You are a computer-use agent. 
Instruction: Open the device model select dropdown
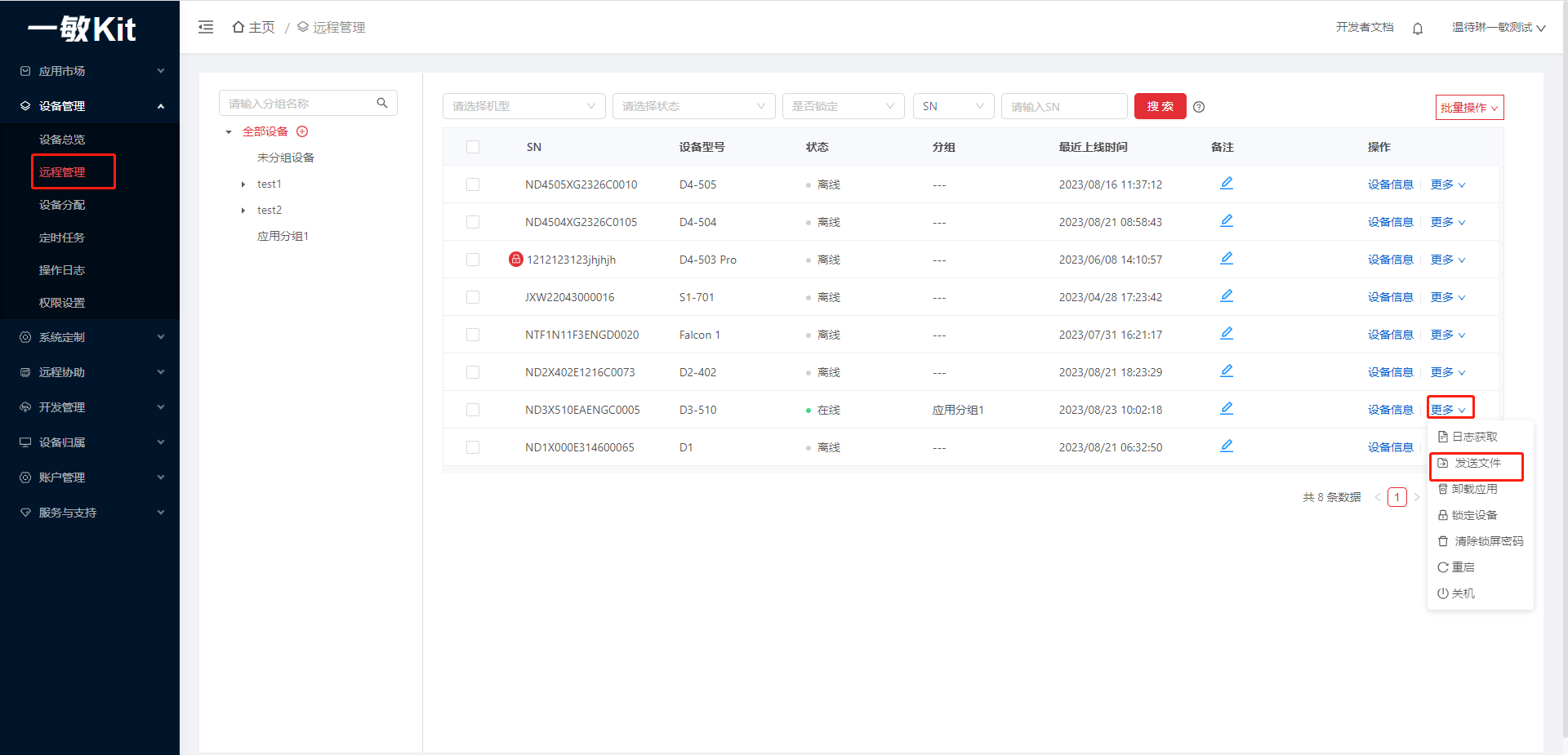point(523,106)
